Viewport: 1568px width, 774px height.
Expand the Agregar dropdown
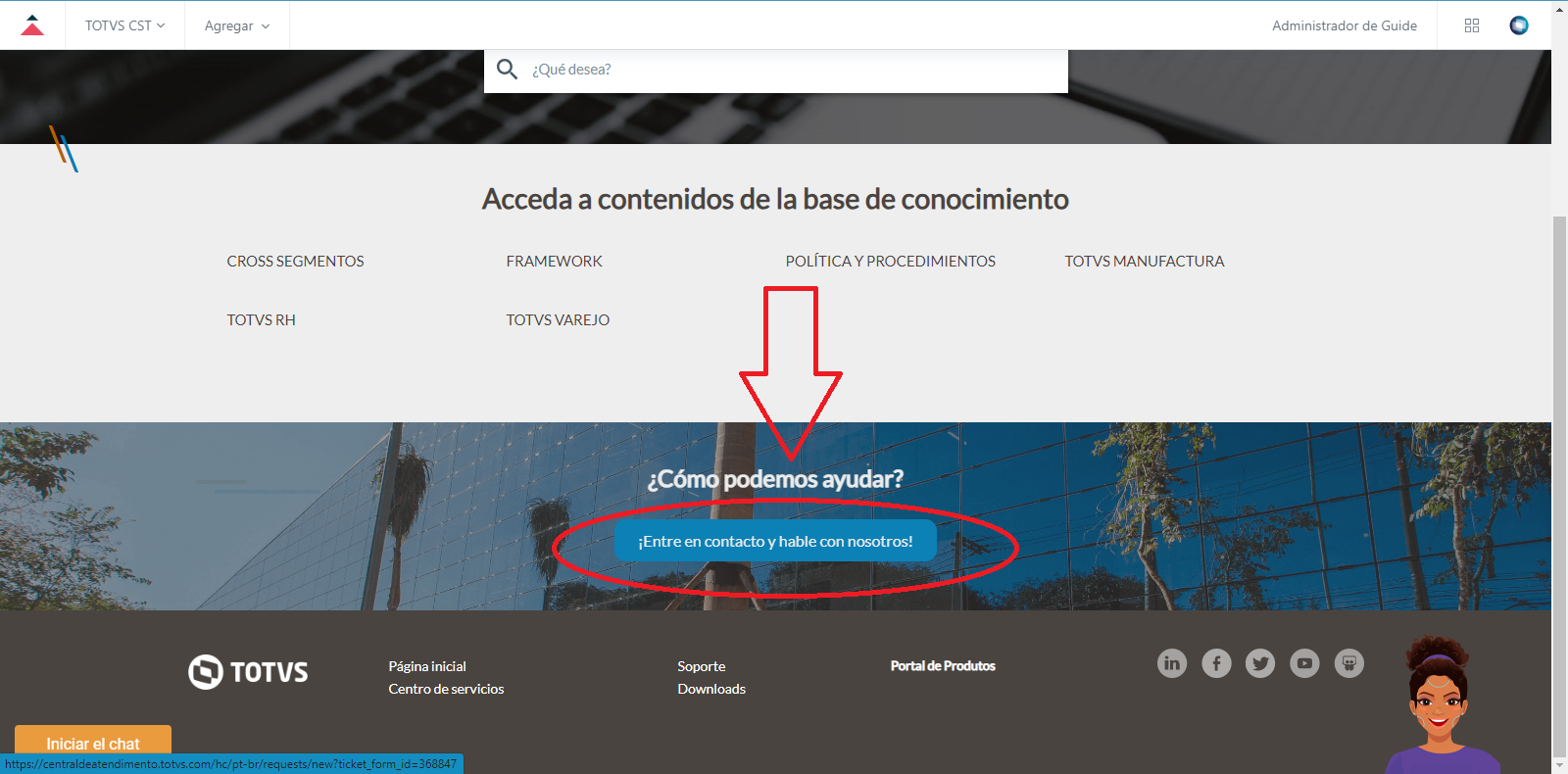(x=236, y=25)
